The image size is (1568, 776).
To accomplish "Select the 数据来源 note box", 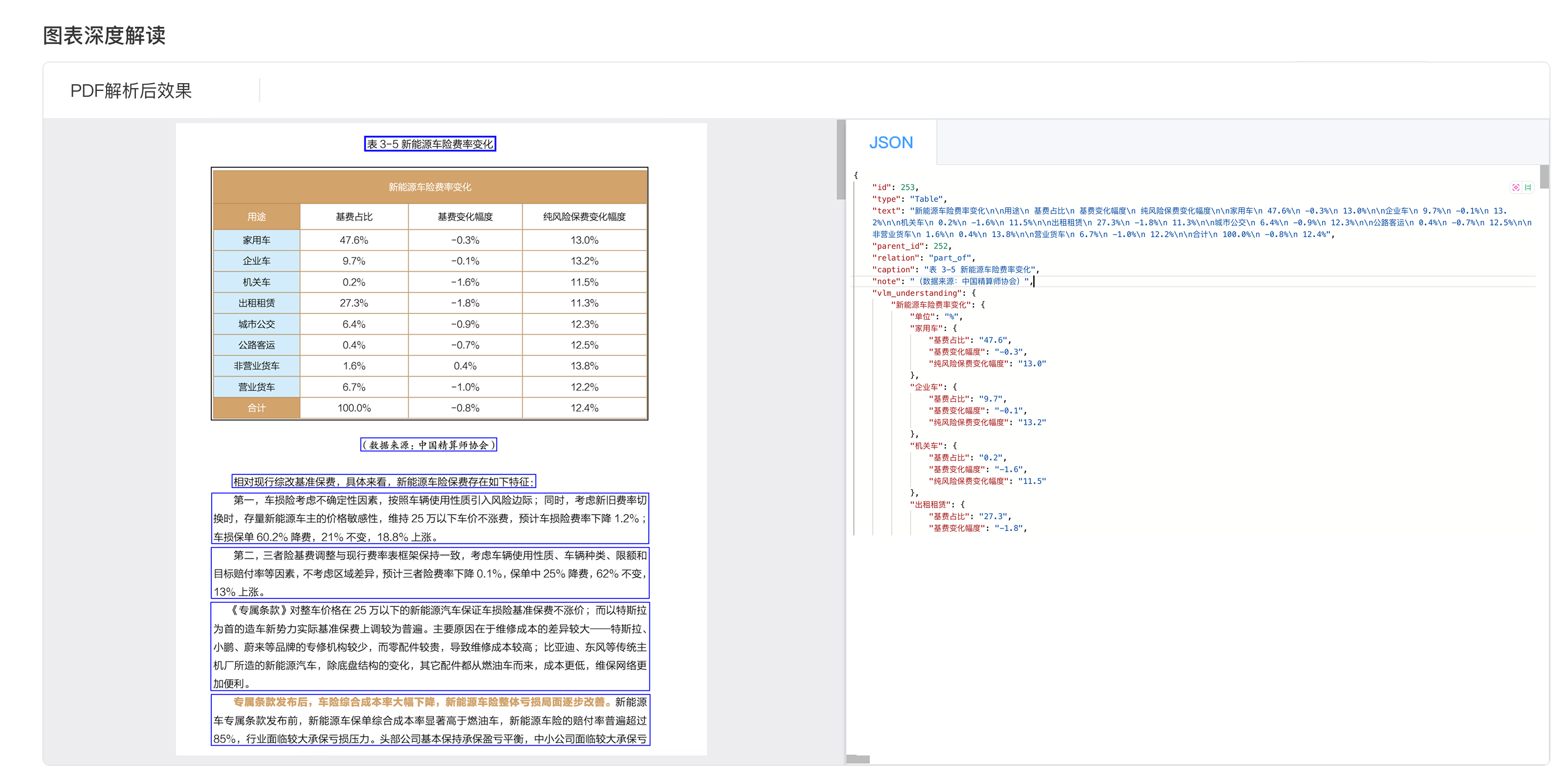I will coord(428,445).
